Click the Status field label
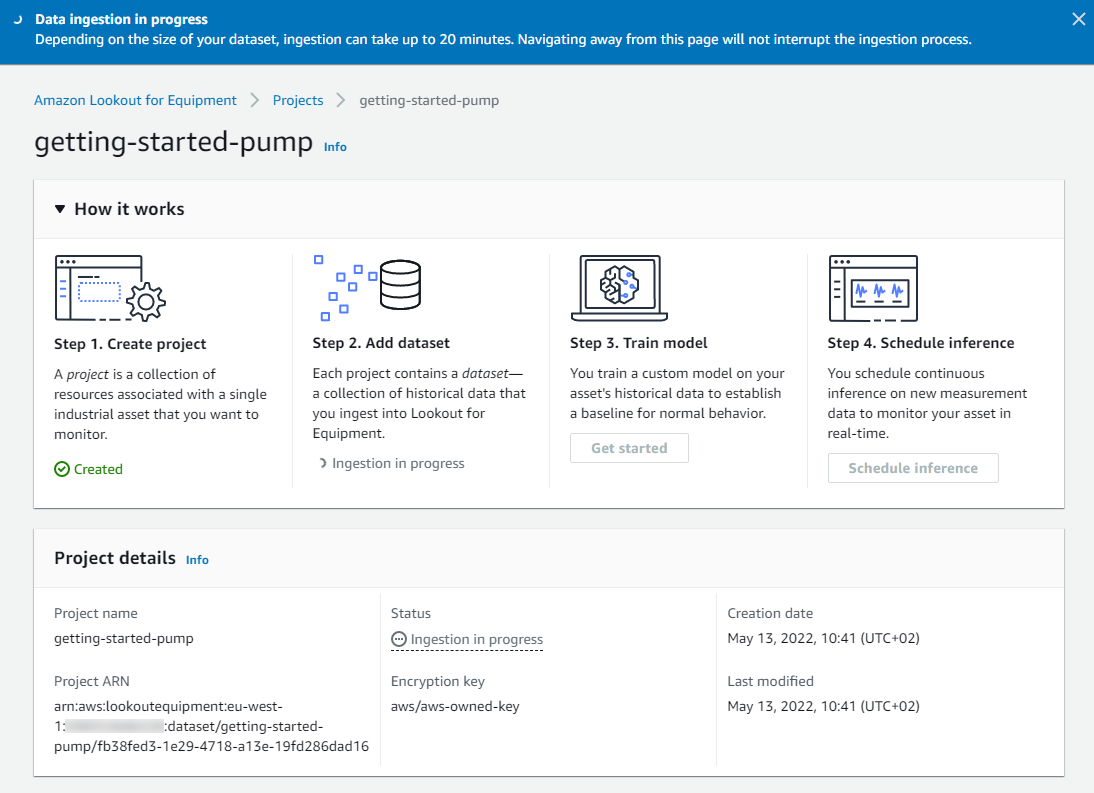Viewport: 1094px width, 793px height. (411, 613)
